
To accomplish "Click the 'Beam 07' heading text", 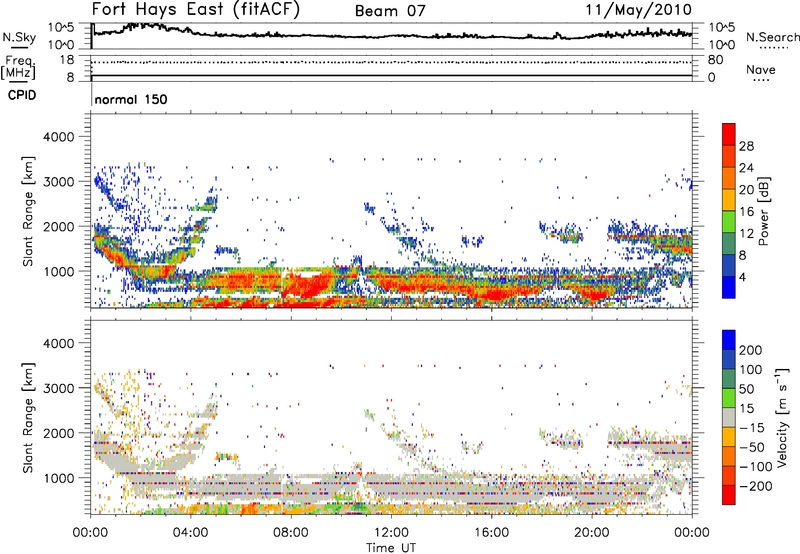I will pos(390,11).
